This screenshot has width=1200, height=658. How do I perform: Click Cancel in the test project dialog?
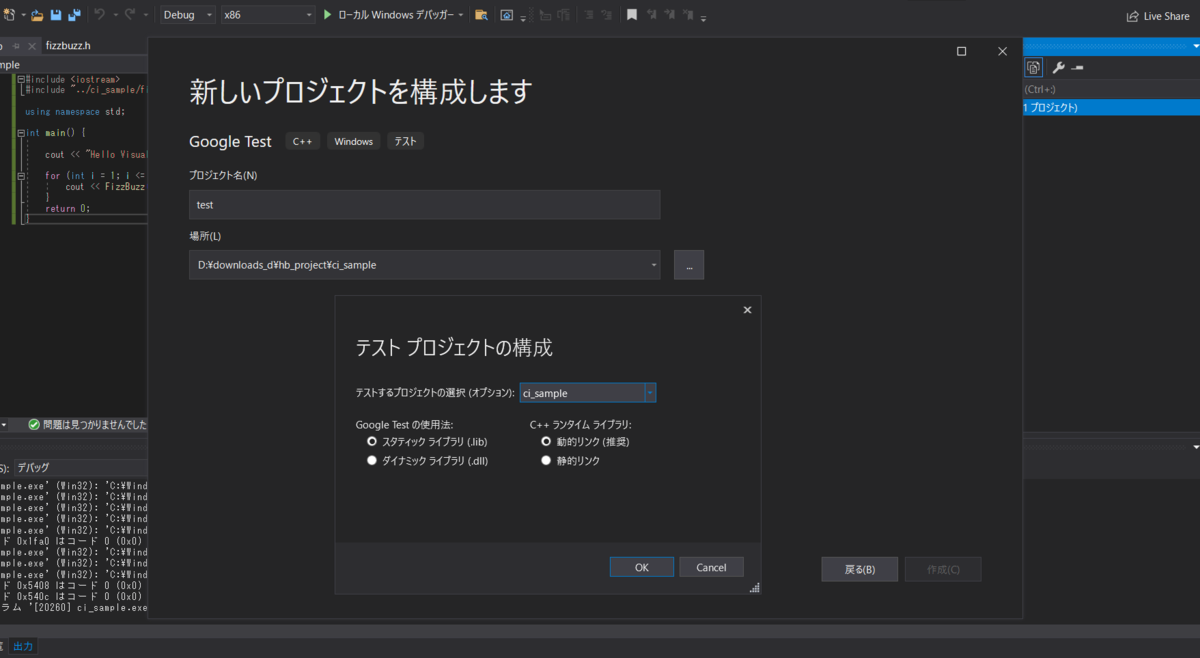pyautogui.click(x=711, y=567)
